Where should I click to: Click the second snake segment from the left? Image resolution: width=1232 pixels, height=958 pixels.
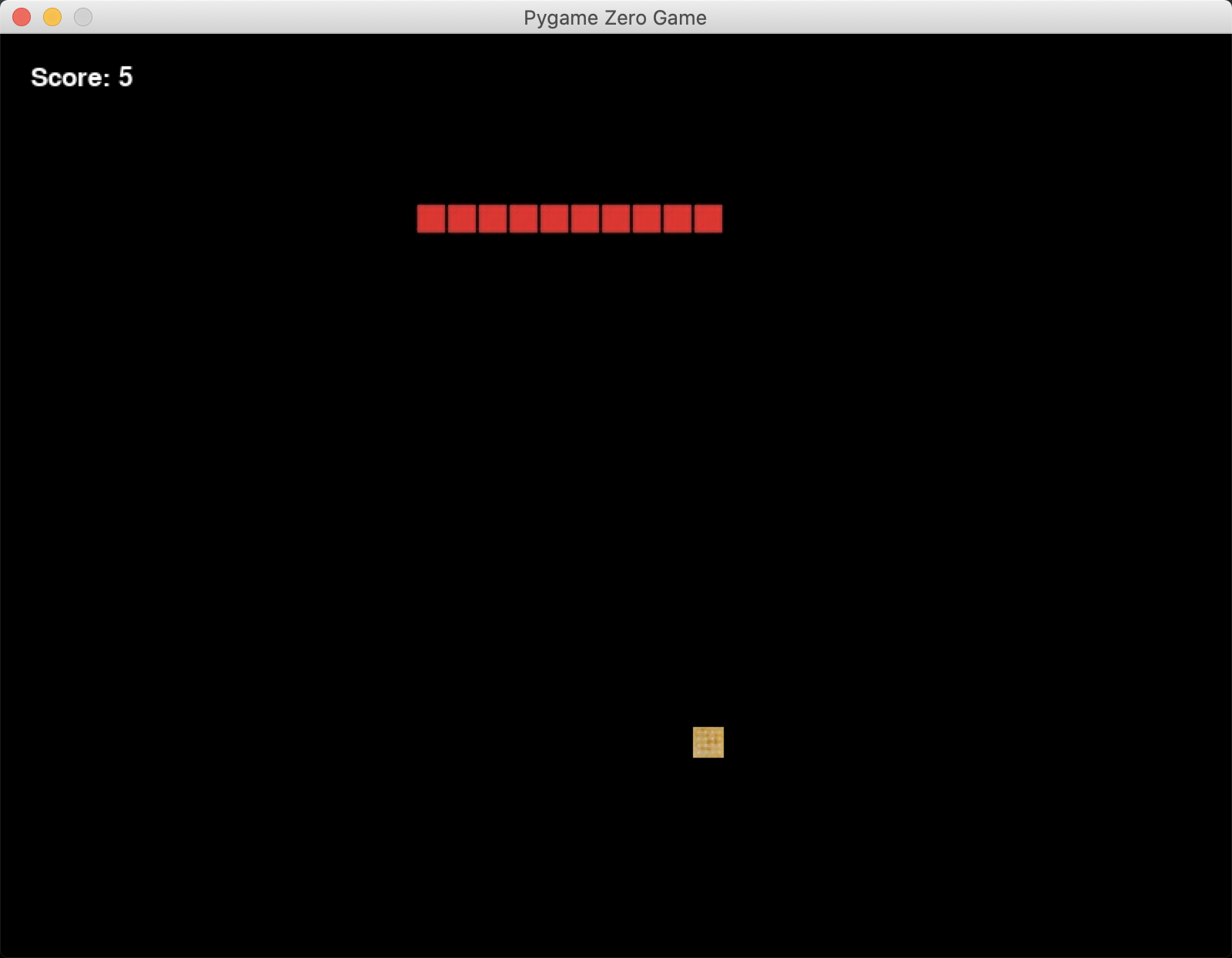(462, 219)
